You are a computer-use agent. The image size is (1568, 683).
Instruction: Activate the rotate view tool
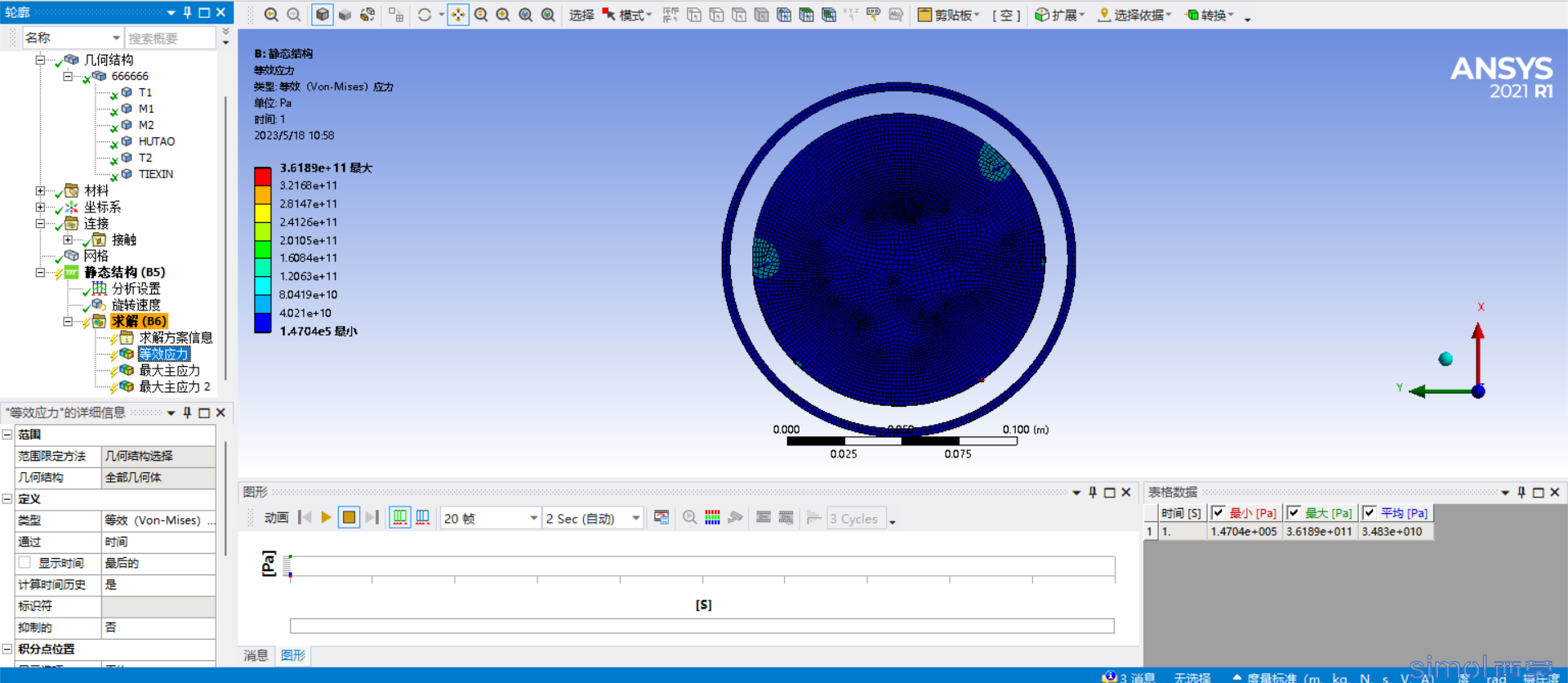tap(425, 15)
